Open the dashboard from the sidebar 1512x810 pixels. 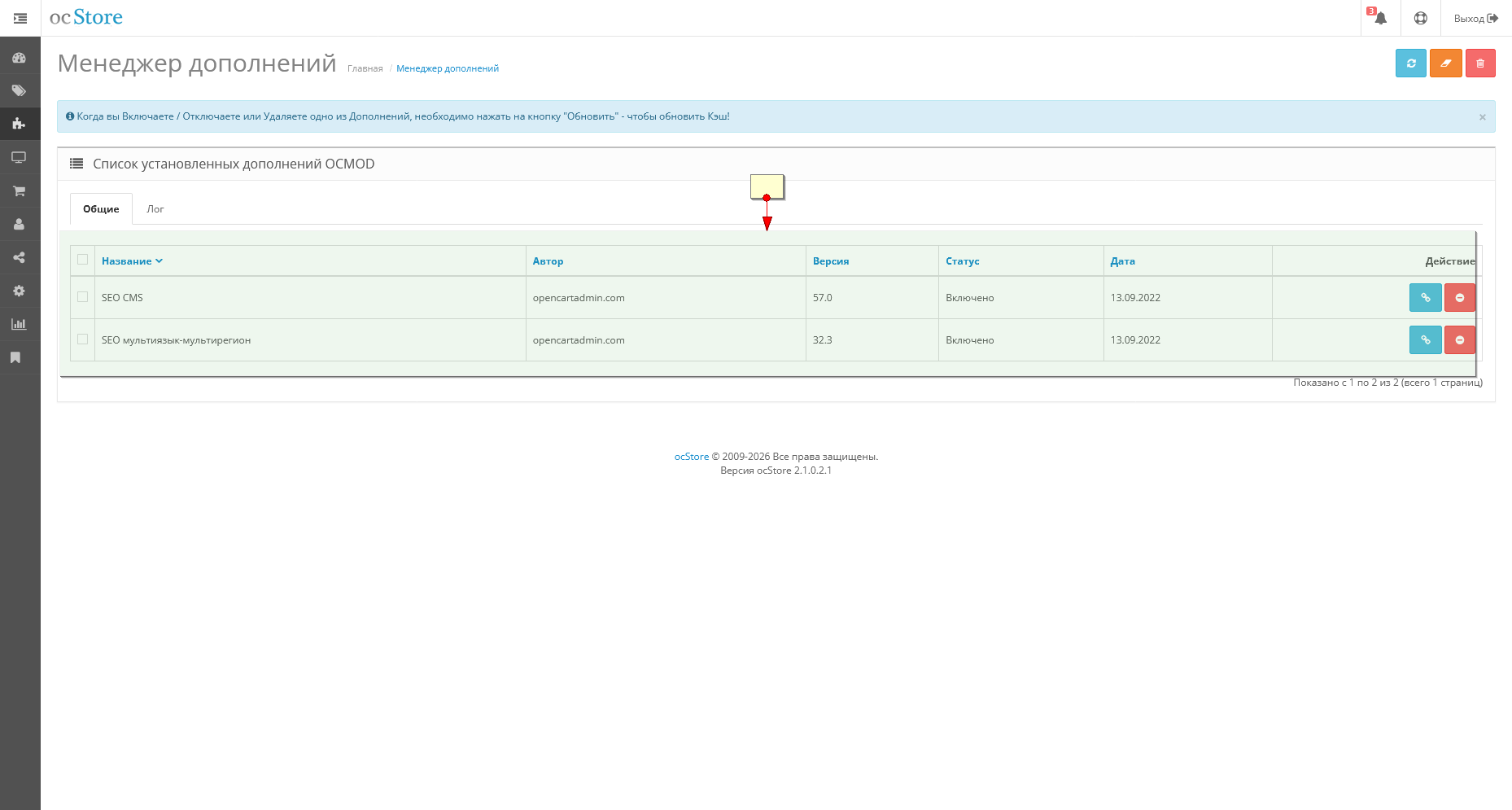click(x=20, y=58)
